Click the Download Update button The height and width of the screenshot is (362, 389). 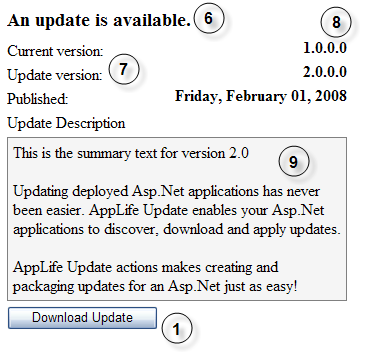[82, 318]
